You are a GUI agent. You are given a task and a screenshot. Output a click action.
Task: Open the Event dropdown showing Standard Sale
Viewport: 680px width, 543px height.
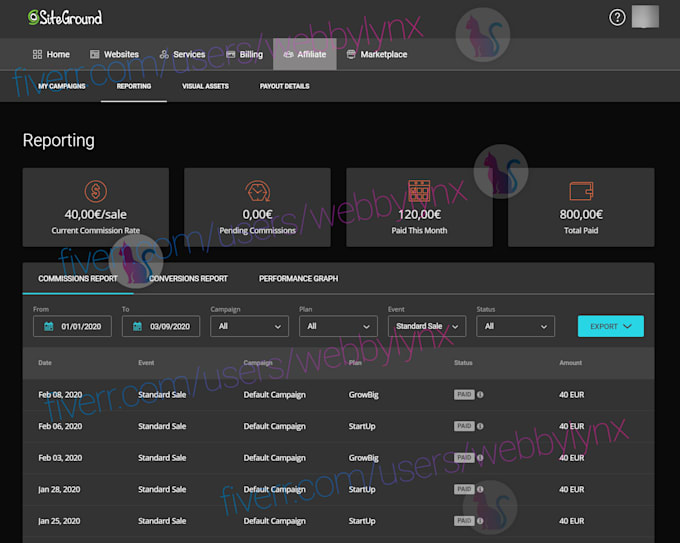[427, 326]
